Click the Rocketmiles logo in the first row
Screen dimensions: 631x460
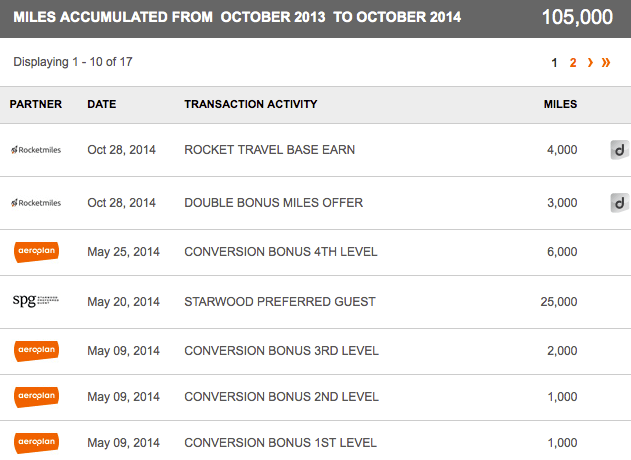(x=36, y=150)
